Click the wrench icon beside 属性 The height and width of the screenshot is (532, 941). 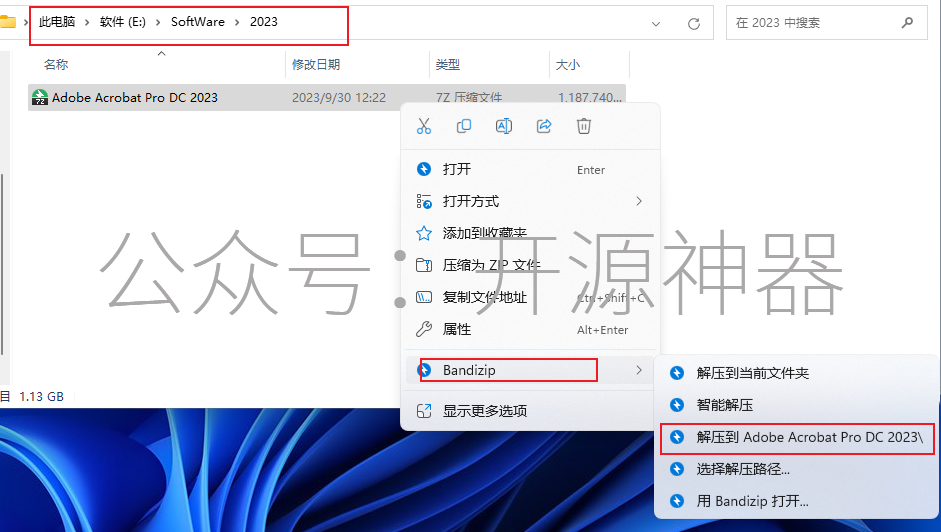point(424,329)
